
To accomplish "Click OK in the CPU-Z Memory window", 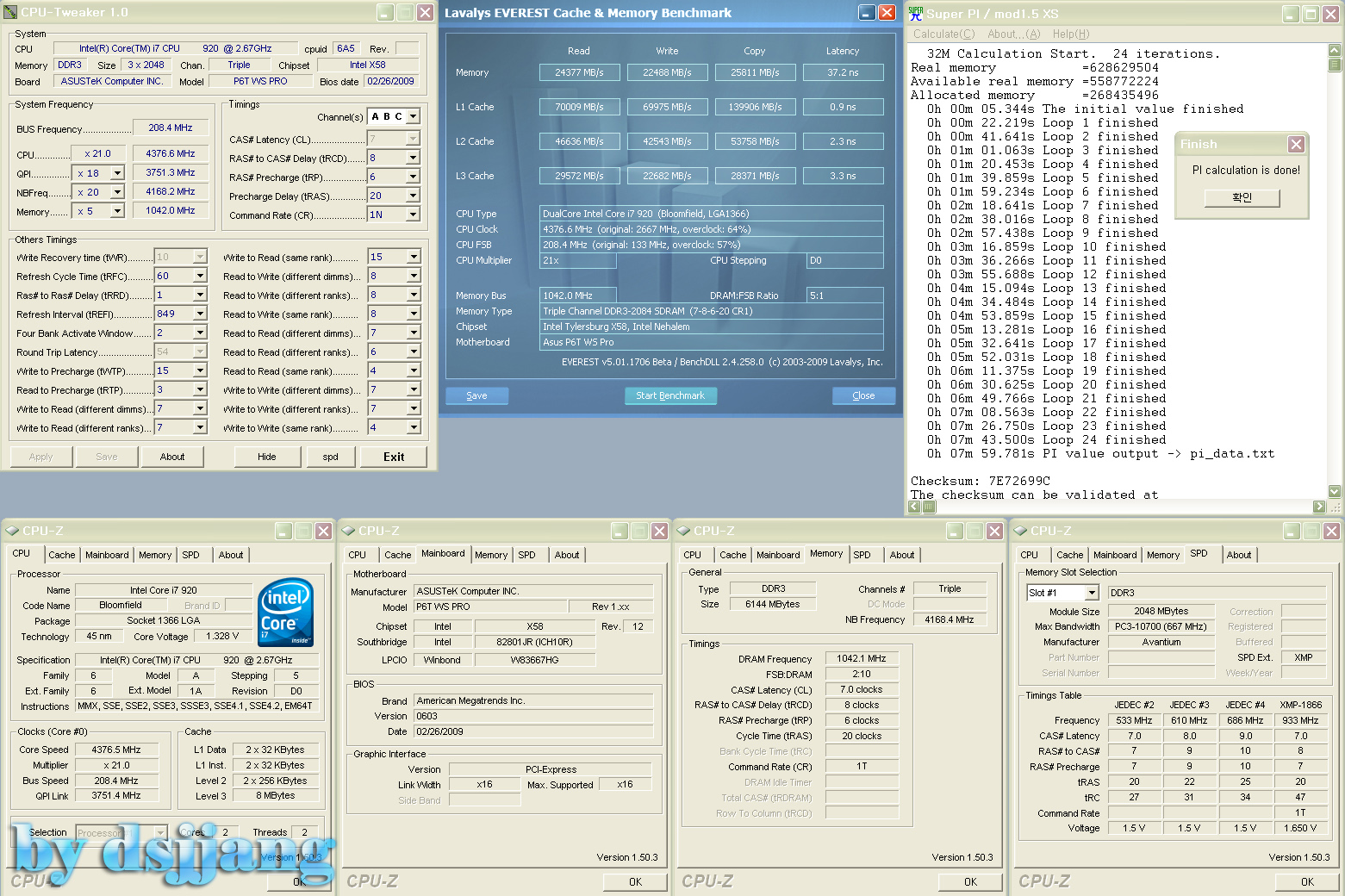I will [970, 881].
